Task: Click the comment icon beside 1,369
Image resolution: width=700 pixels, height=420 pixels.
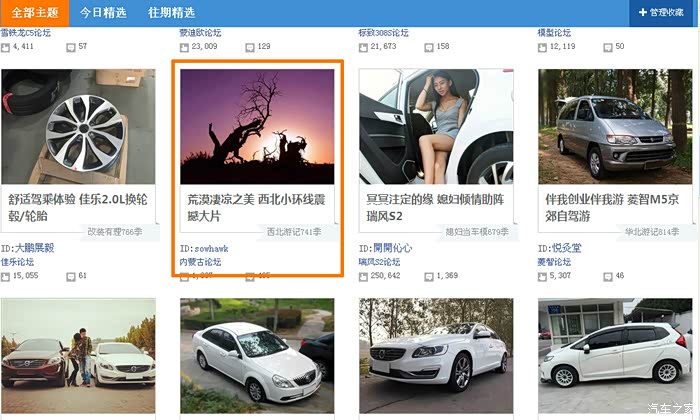Action: (429, 277)
